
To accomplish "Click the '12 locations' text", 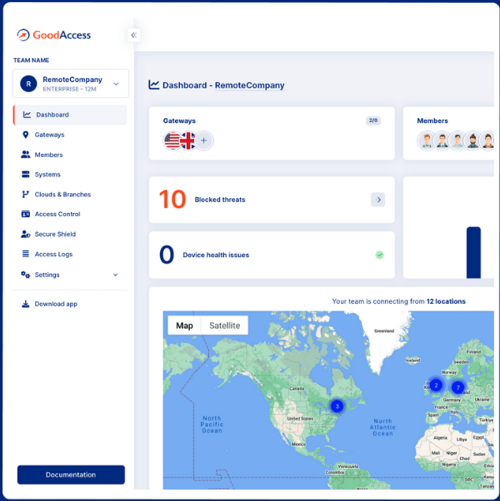I will (446, 301).
